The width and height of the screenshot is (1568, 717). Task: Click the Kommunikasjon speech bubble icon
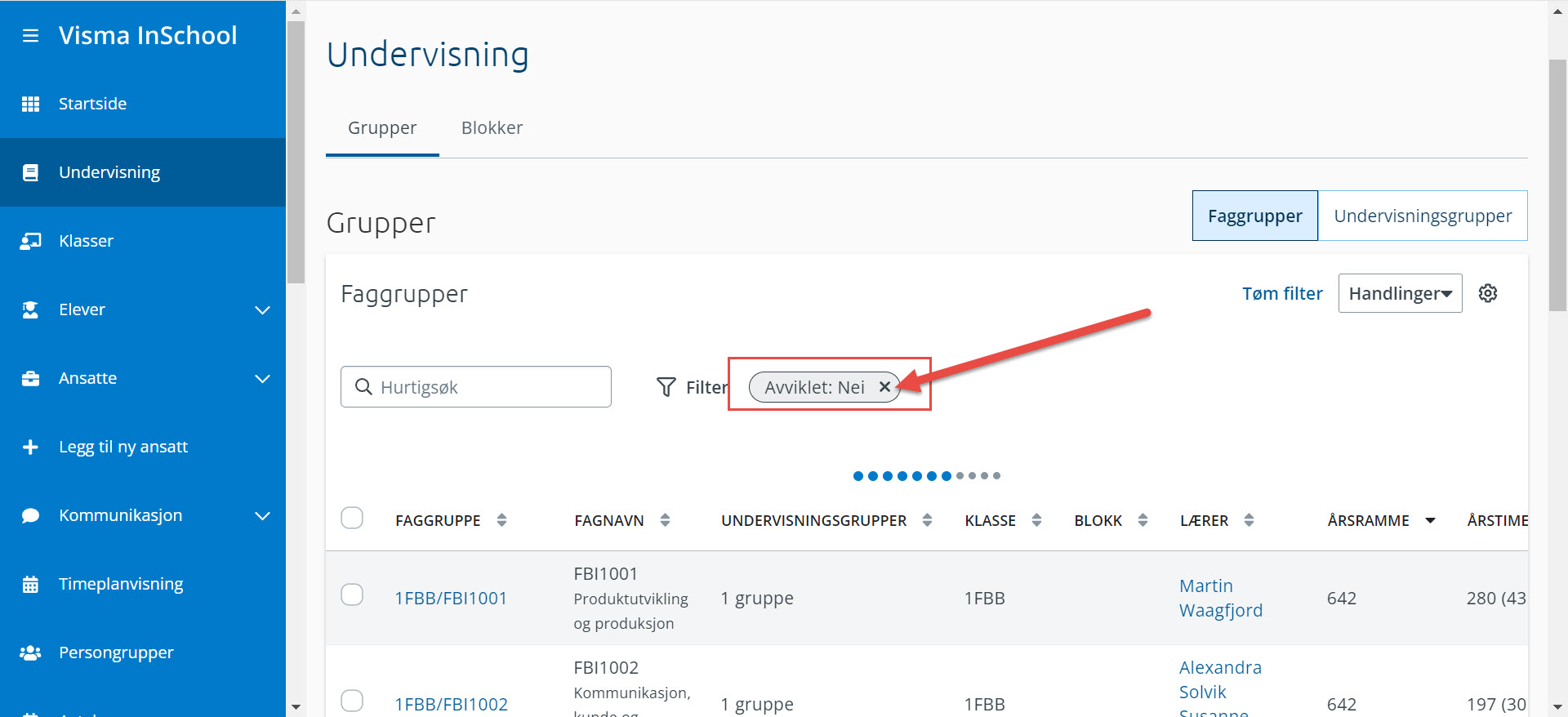tap(30, 515)
